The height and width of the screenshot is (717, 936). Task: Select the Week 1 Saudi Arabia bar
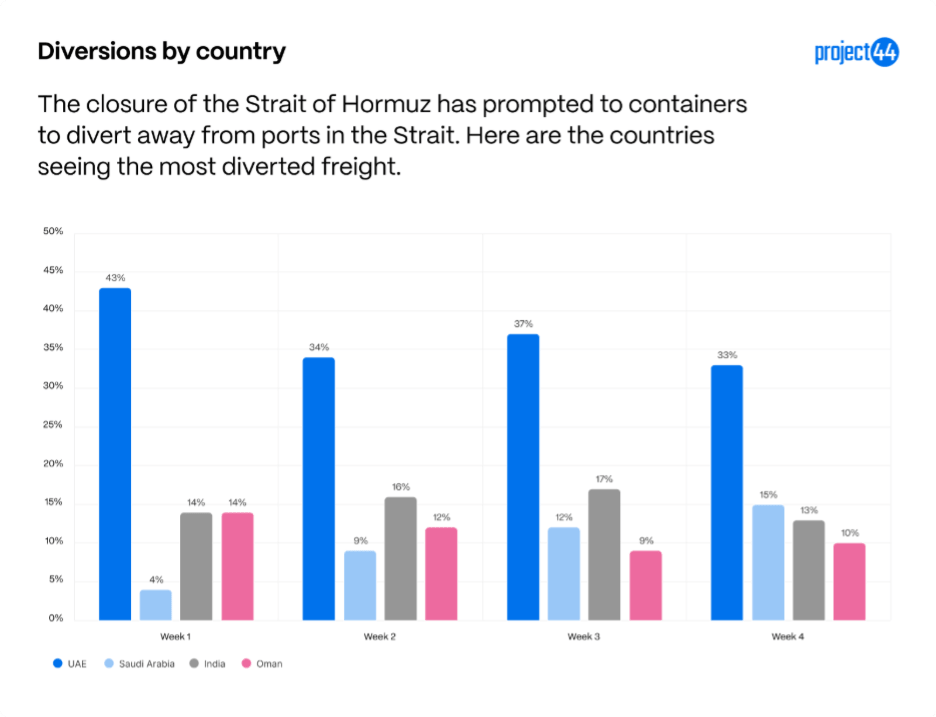click(155, 604)
